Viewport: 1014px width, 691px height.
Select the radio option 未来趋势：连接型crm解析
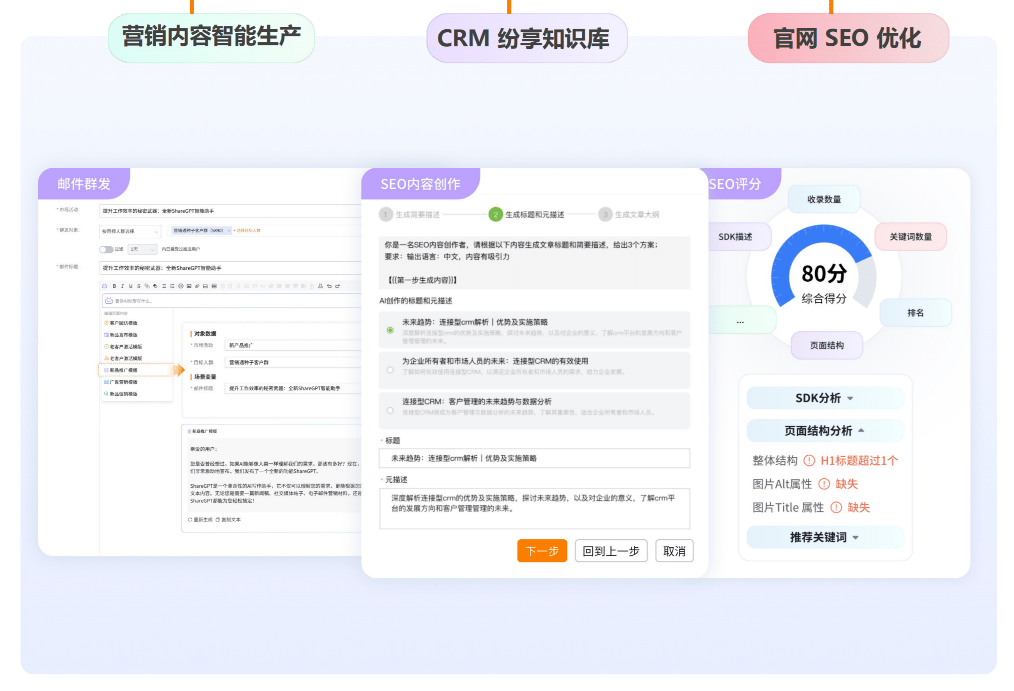click(x=390, y=329)
